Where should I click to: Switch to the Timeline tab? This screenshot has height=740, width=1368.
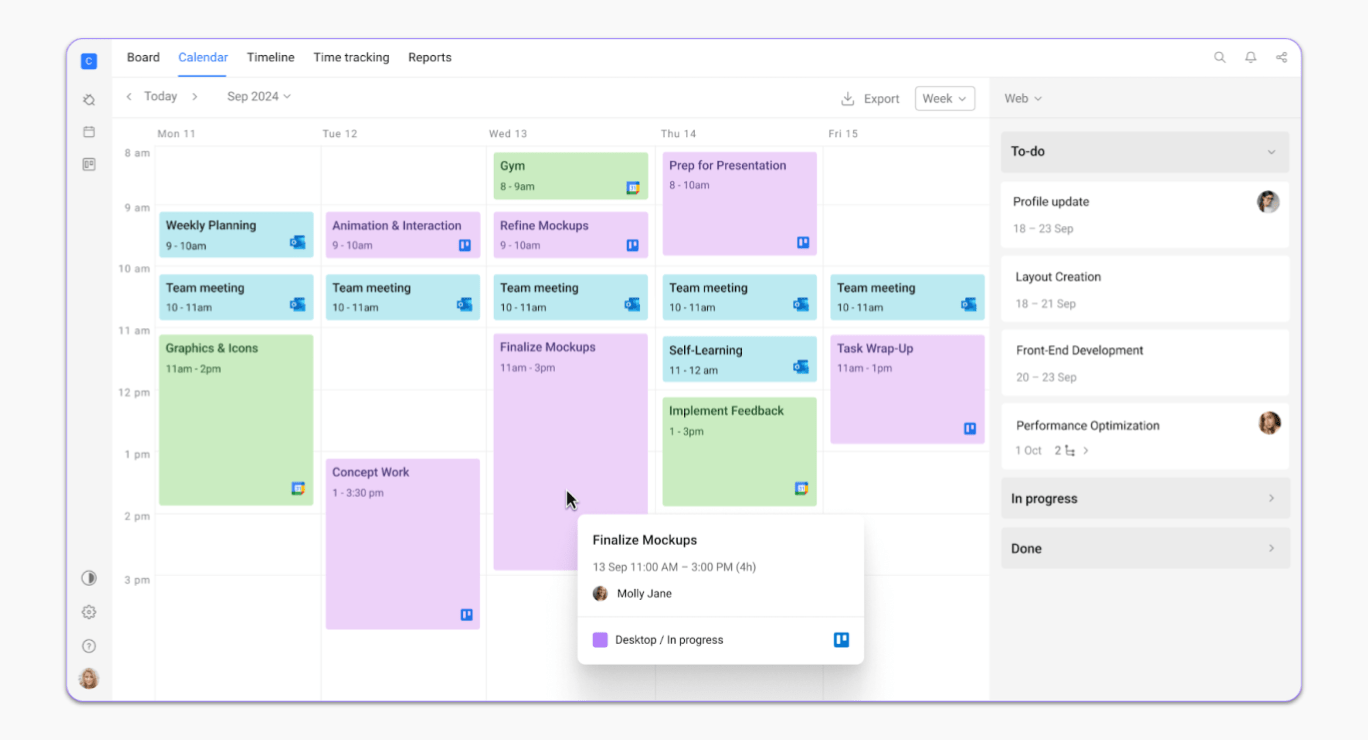coord(270,57)
